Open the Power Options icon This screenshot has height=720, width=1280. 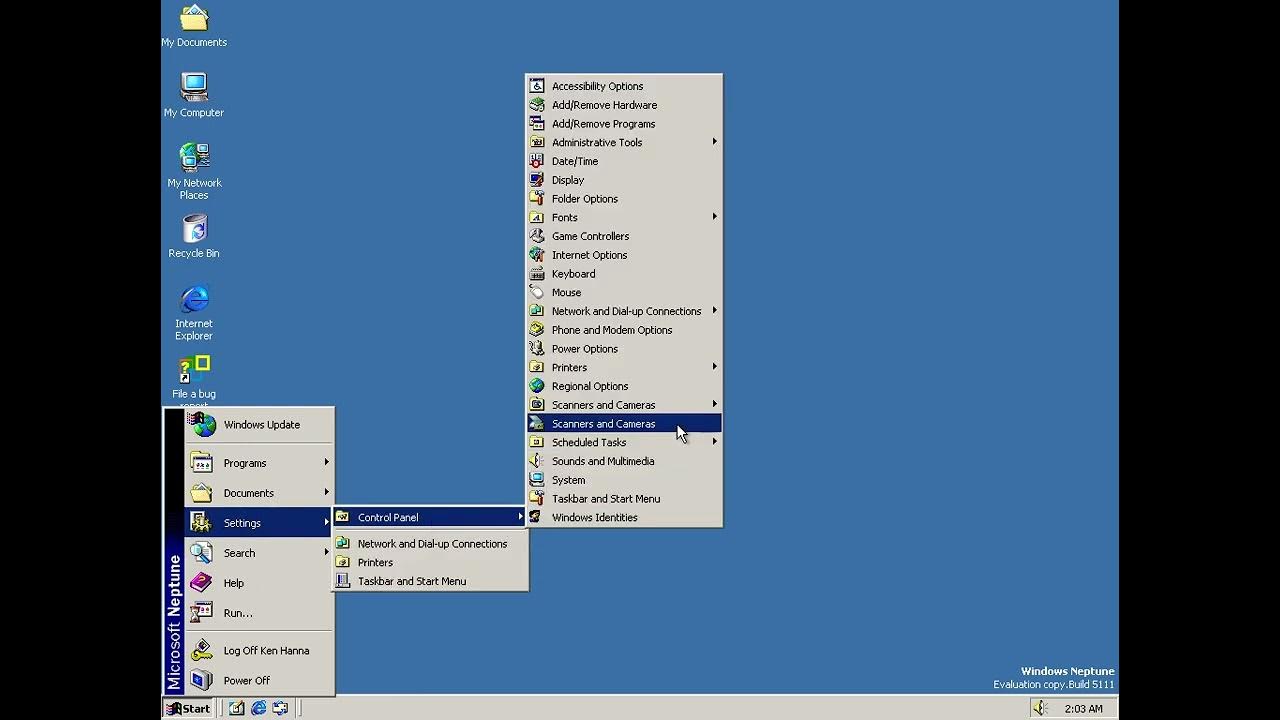point(537,349)
